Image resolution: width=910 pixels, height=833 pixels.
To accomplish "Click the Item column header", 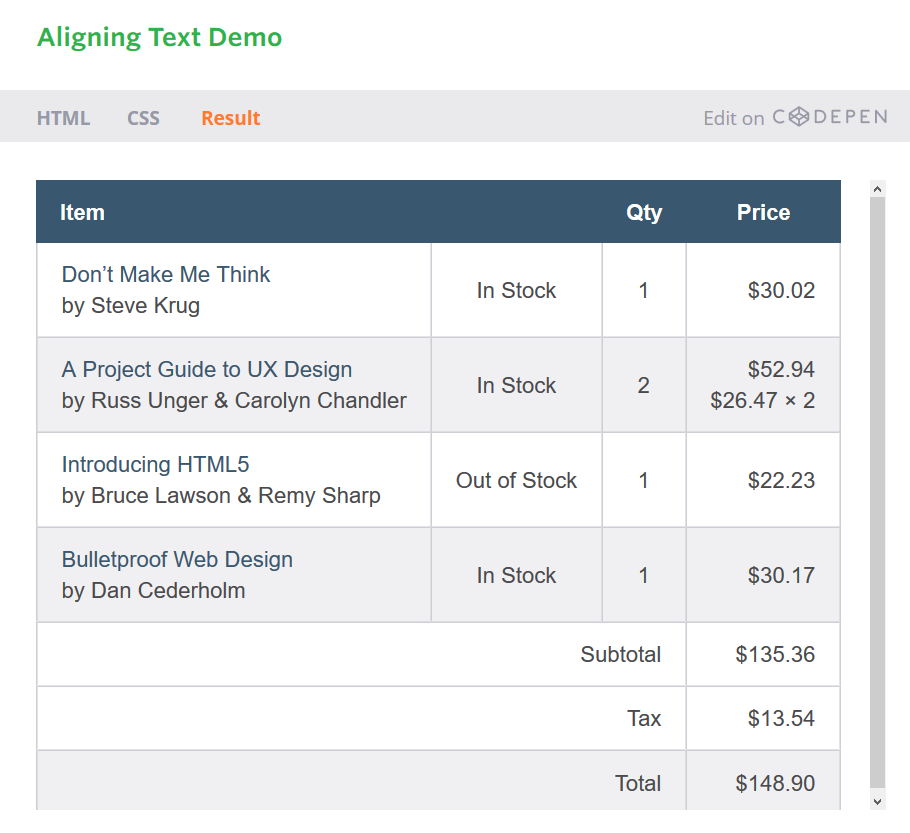I will click(x=82, y=212).
